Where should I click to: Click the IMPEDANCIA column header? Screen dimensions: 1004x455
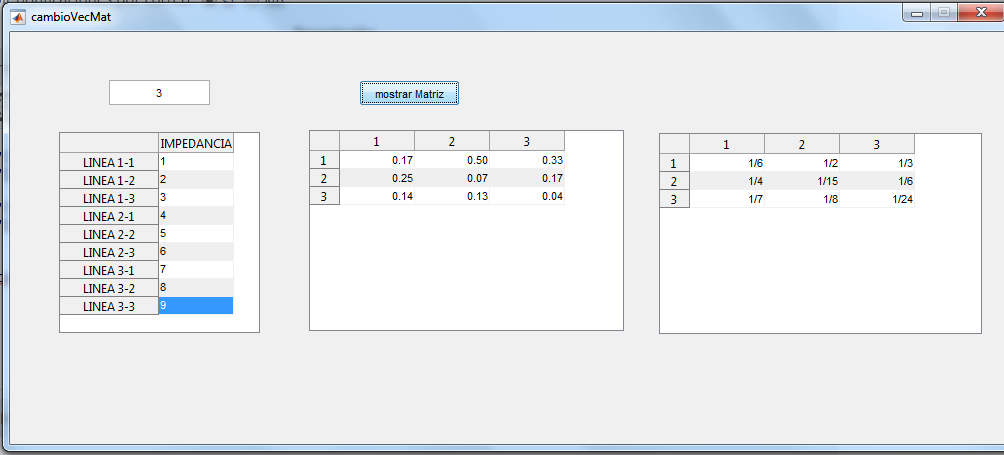click(196, 143)
